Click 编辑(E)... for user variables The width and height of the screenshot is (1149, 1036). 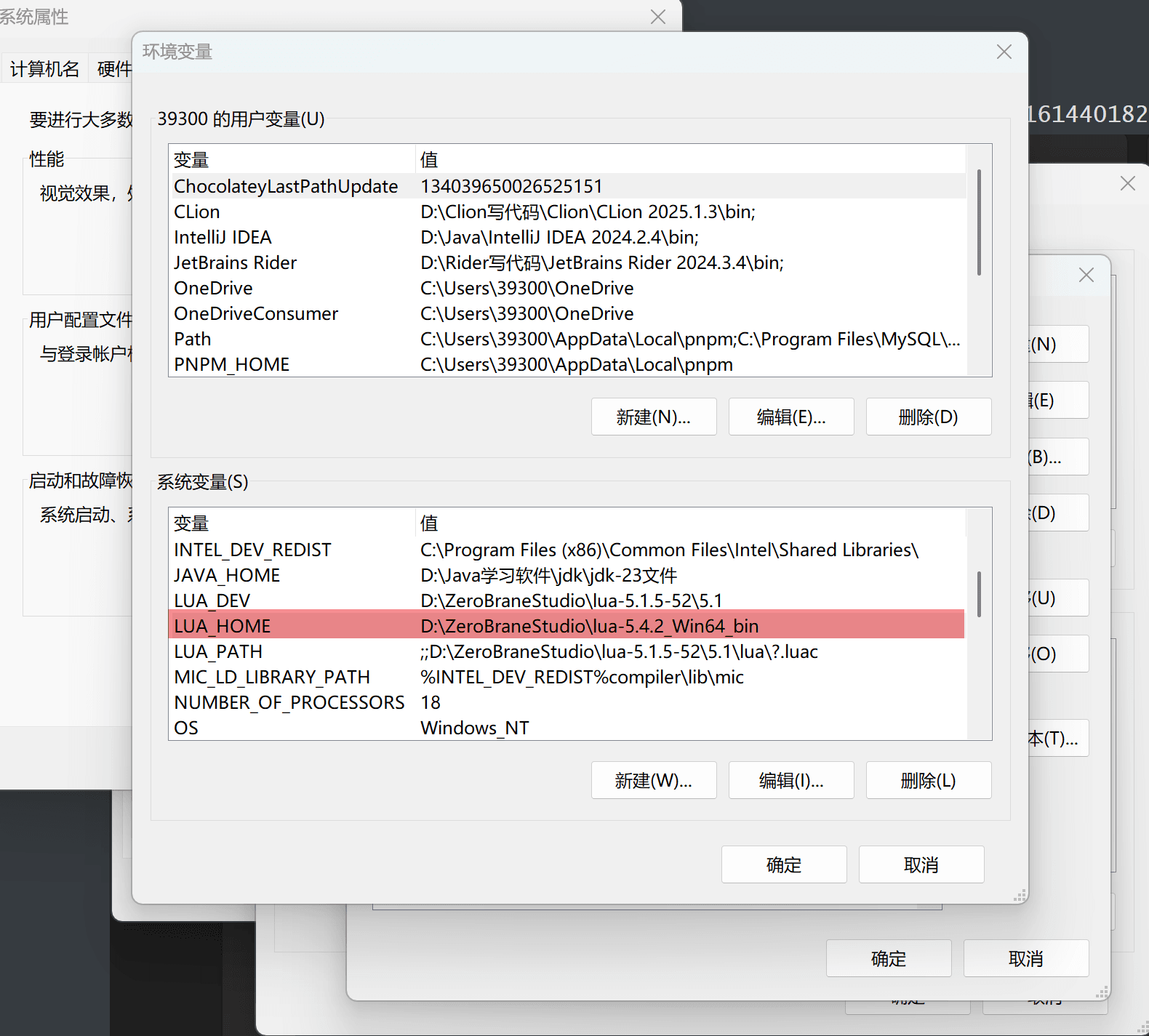[x=790, y=417]
